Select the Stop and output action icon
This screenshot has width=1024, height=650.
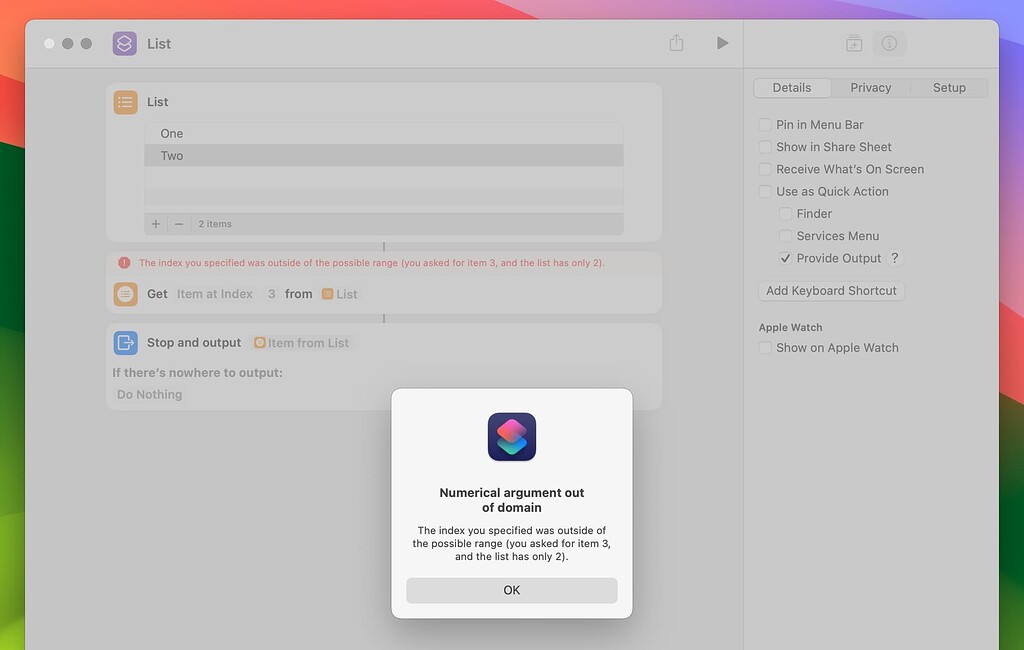click(x=125, y=342)
